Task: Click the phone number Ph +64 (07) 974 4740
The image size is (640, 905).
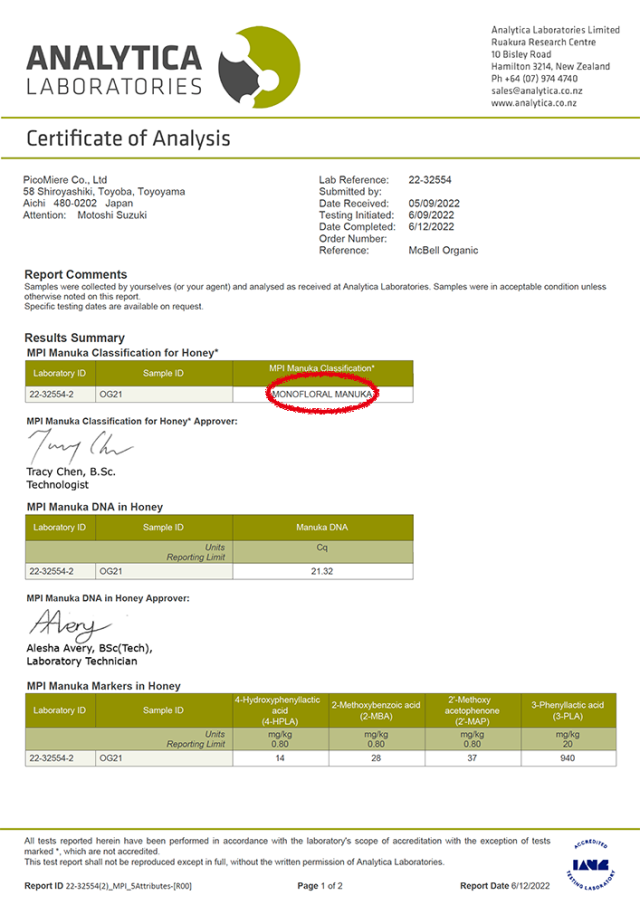Action: pyautogui.click(x=534, y=78)
